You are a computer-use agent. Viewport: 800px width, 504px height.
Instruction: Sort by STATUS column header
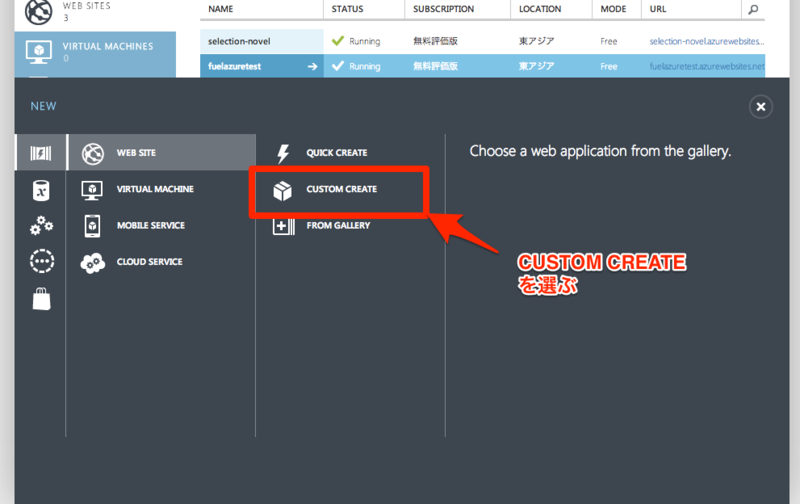pyautogui.click(x=347, y=9)
